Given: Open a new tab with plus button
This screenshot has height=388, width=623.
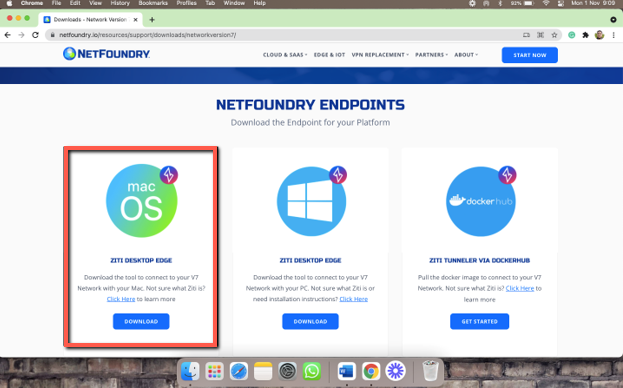Looking at the screenshot, I should [152, 19].
